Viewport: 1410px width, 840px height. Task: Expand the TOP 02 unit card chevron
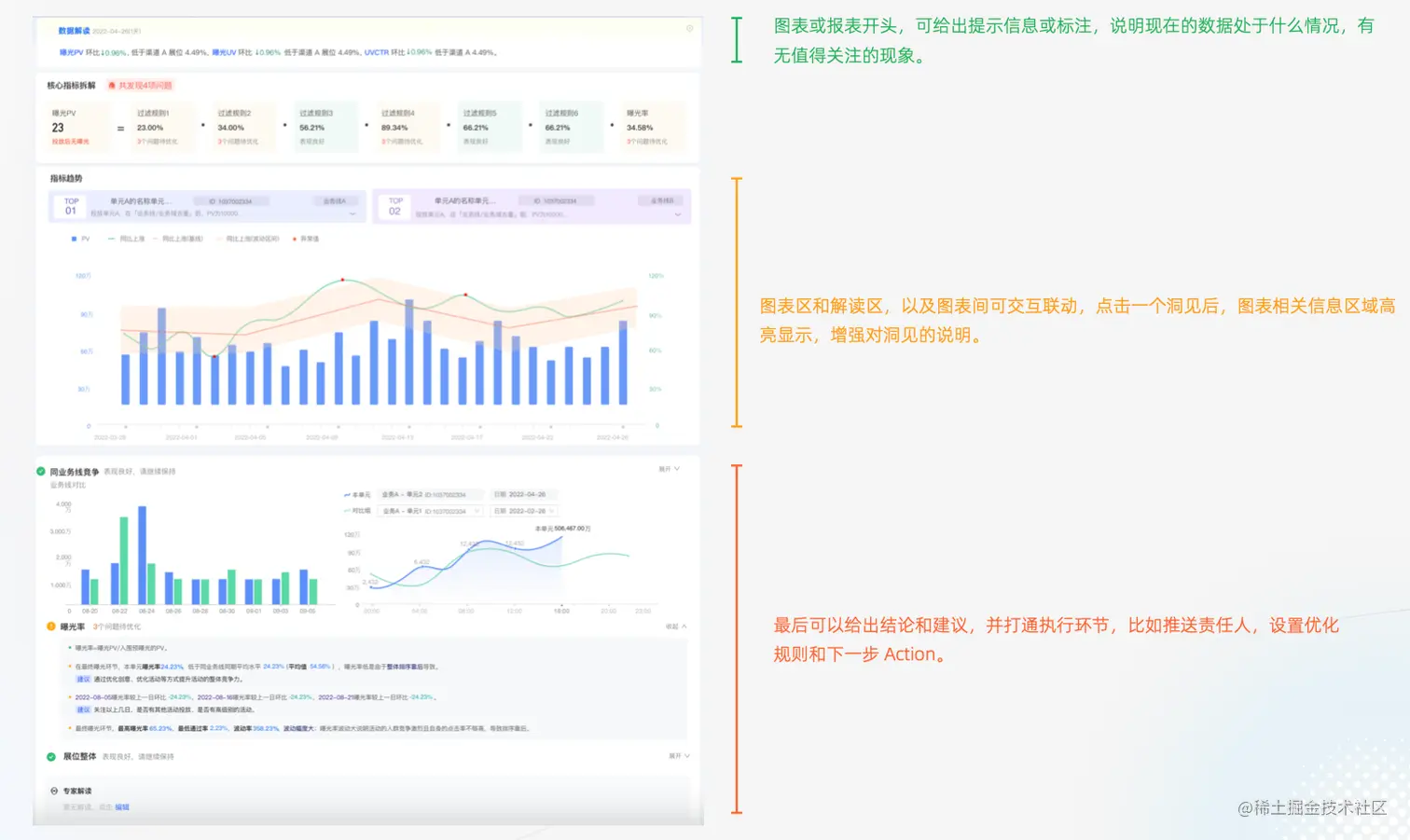click(677, 215)
